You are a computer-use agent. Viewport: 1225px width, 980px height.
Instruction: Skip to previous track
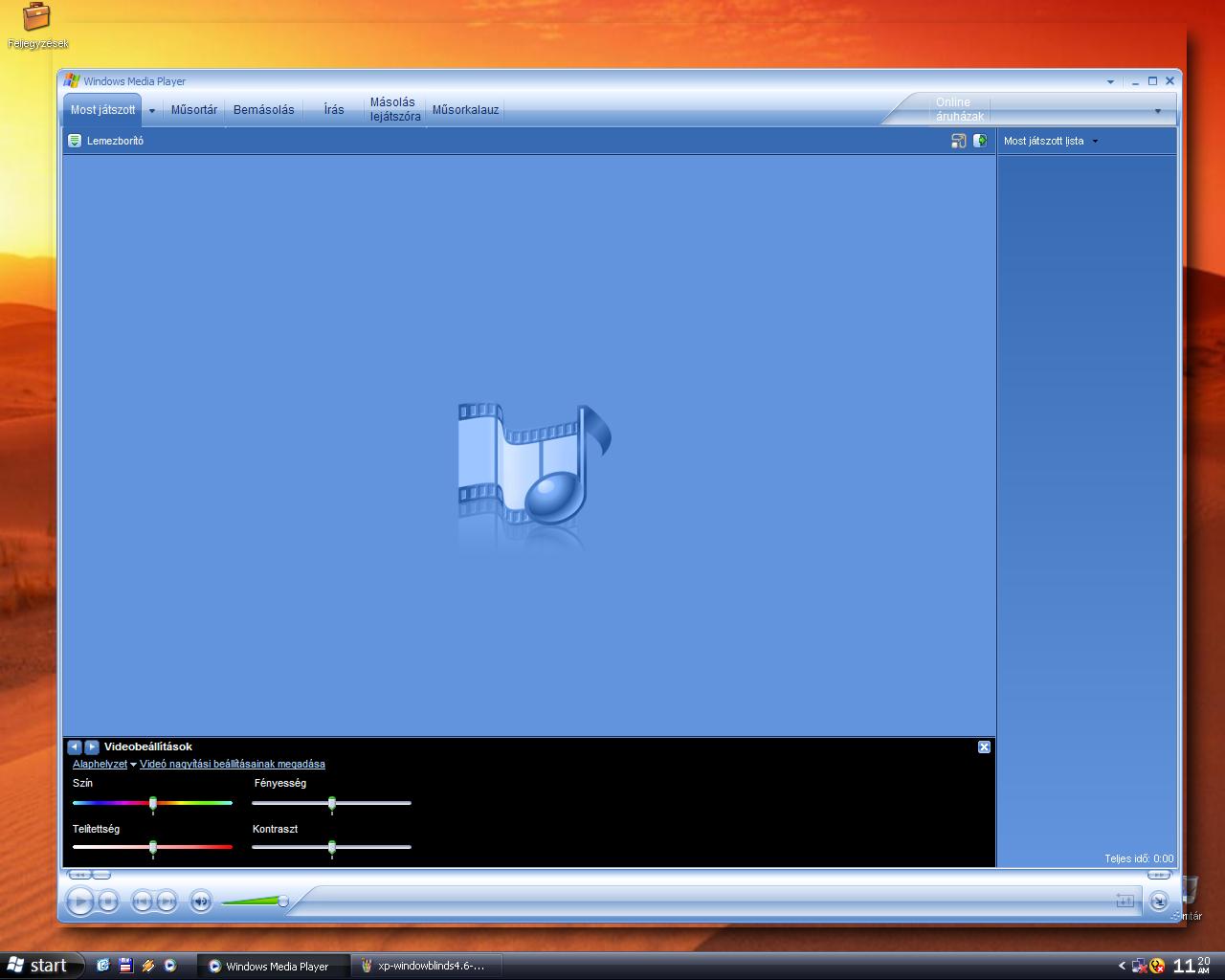pyautogui.click(x=142, y=901)
